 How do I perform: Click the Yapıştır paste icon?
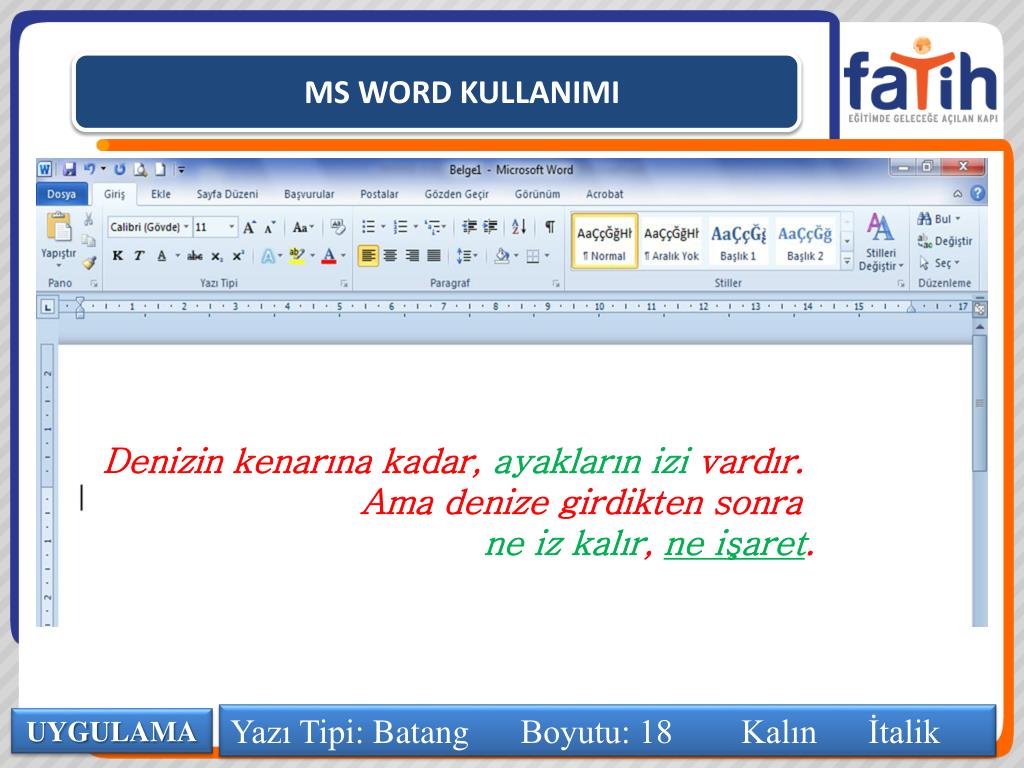tap(59, 227)
